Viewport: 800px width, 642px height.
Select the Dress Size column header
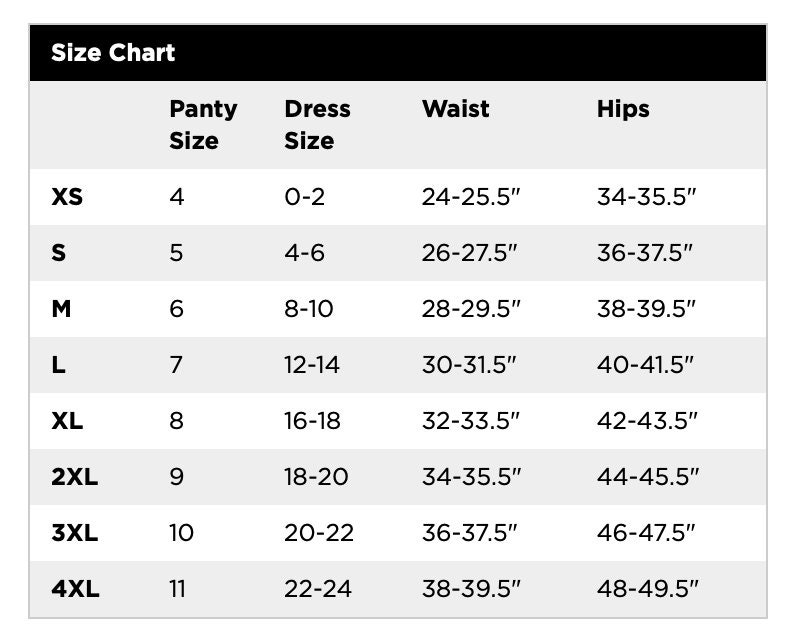[x=317, y=125]
